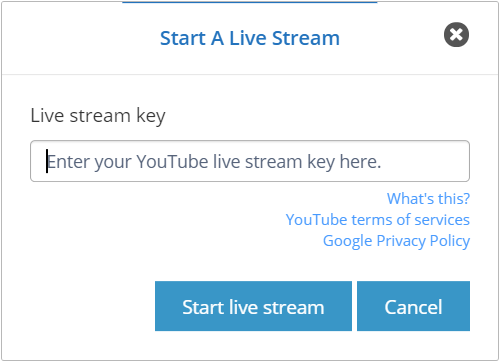Open the What's this? help link
The width and height of the screenshot is (500, 362).
tap(428, 199)
